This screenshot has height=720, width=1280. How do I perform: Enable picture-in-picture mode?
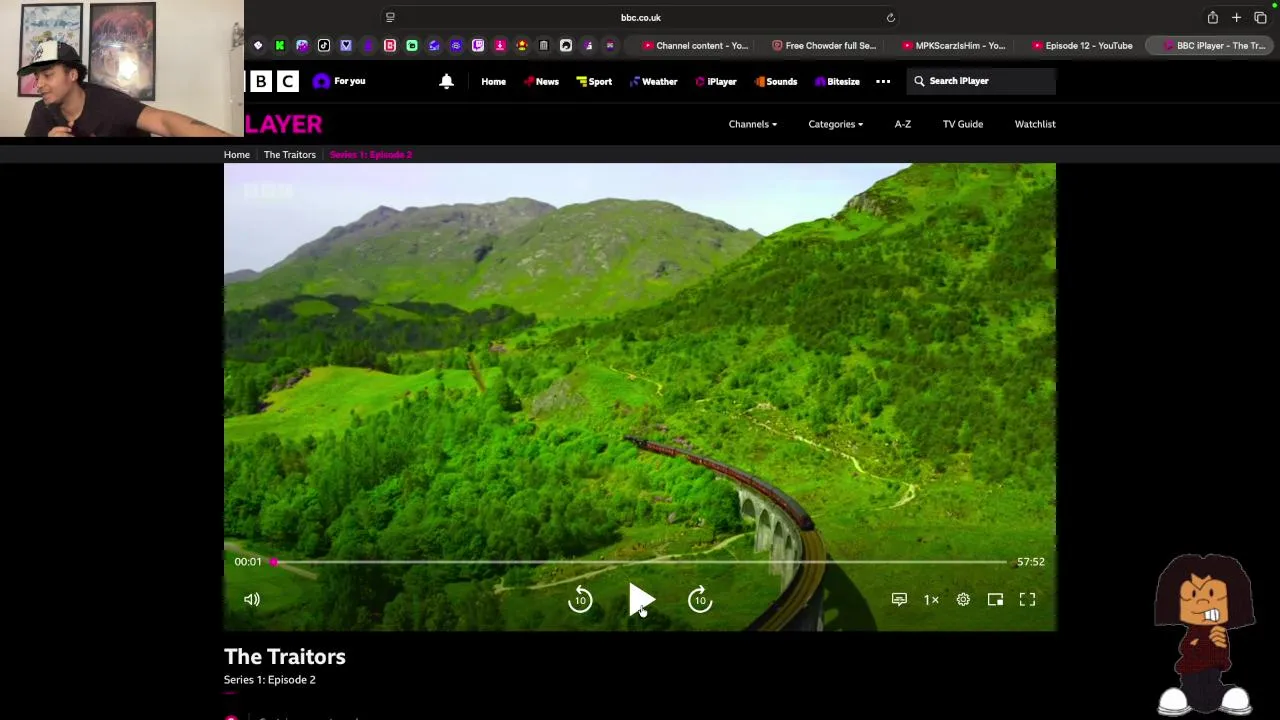pyautogui.click(x=995, y=599)
